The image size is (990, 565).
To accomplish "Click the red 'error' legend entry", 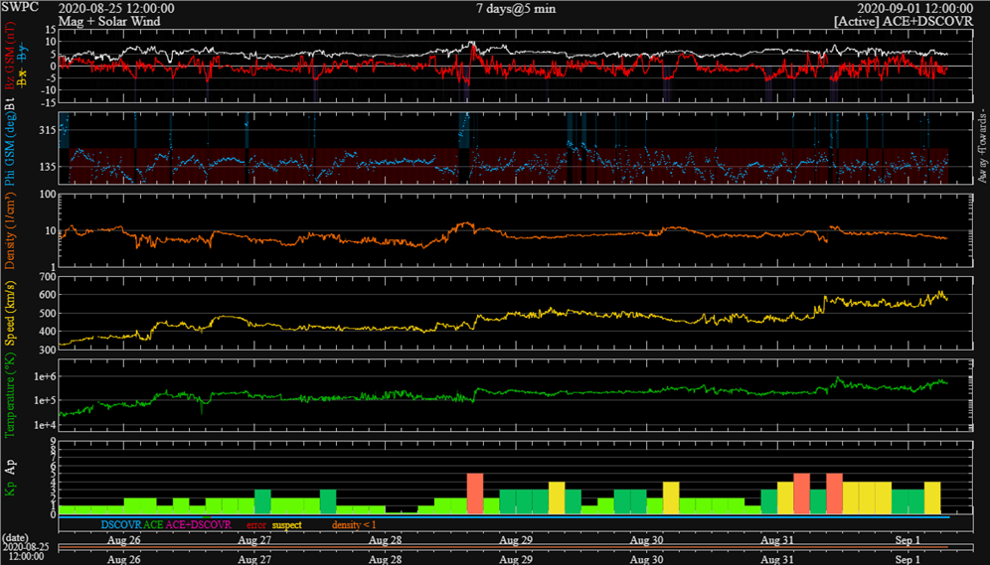I will [x=256, y=525].
